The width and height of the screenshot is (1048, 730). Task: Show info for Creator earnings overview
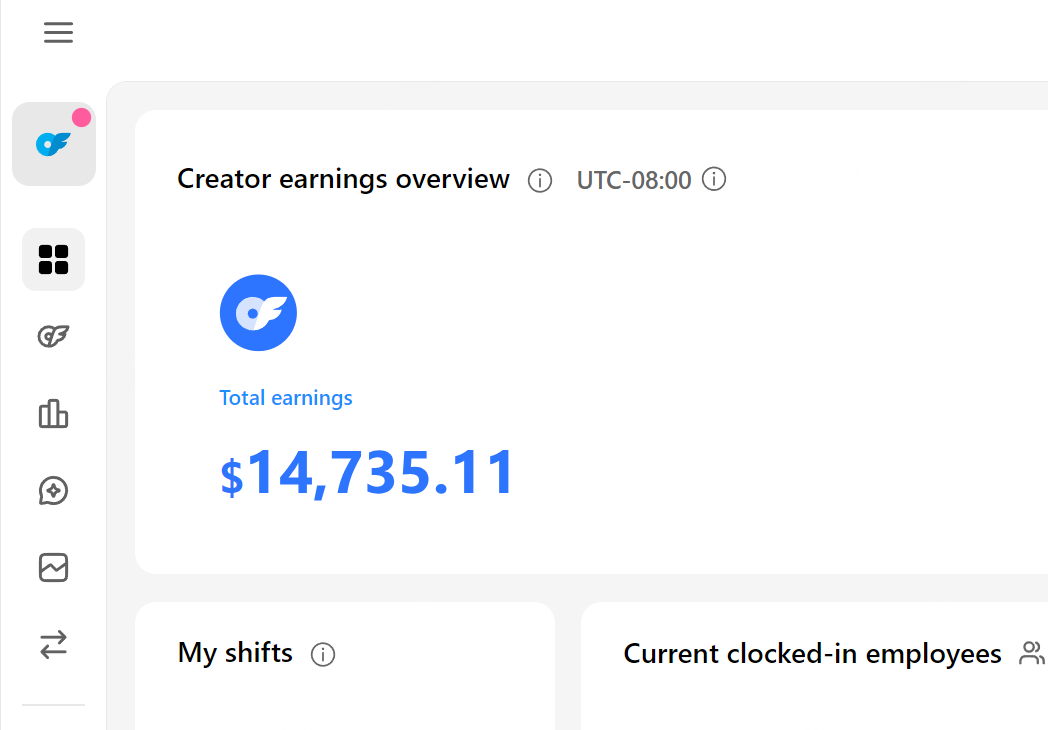point(540,181)
